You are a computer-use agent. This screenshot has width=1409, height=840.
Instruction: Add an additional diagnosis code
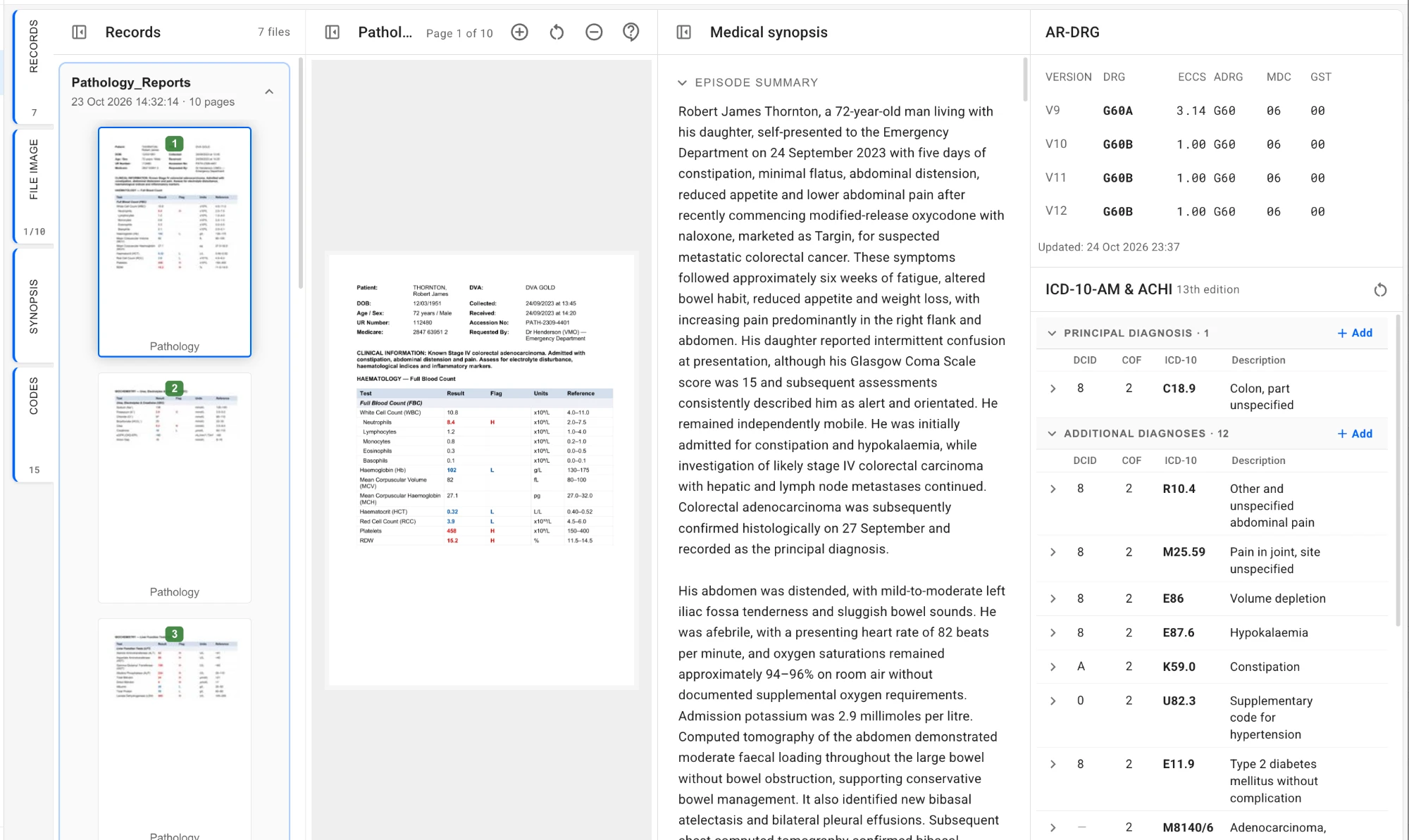pyautogui.click(x=1355, y=434)
